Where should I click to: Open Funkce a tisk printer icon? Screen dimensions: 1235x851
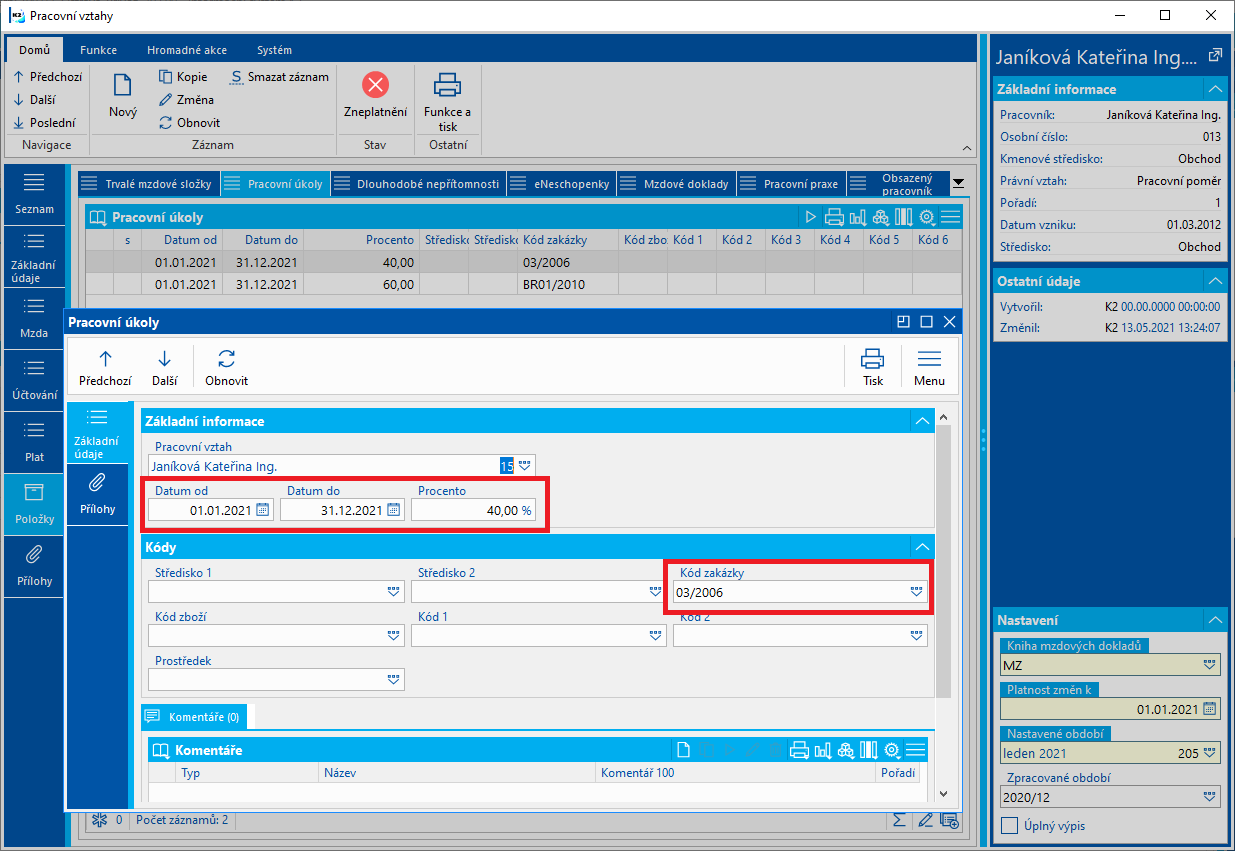[x=447, y=85]
